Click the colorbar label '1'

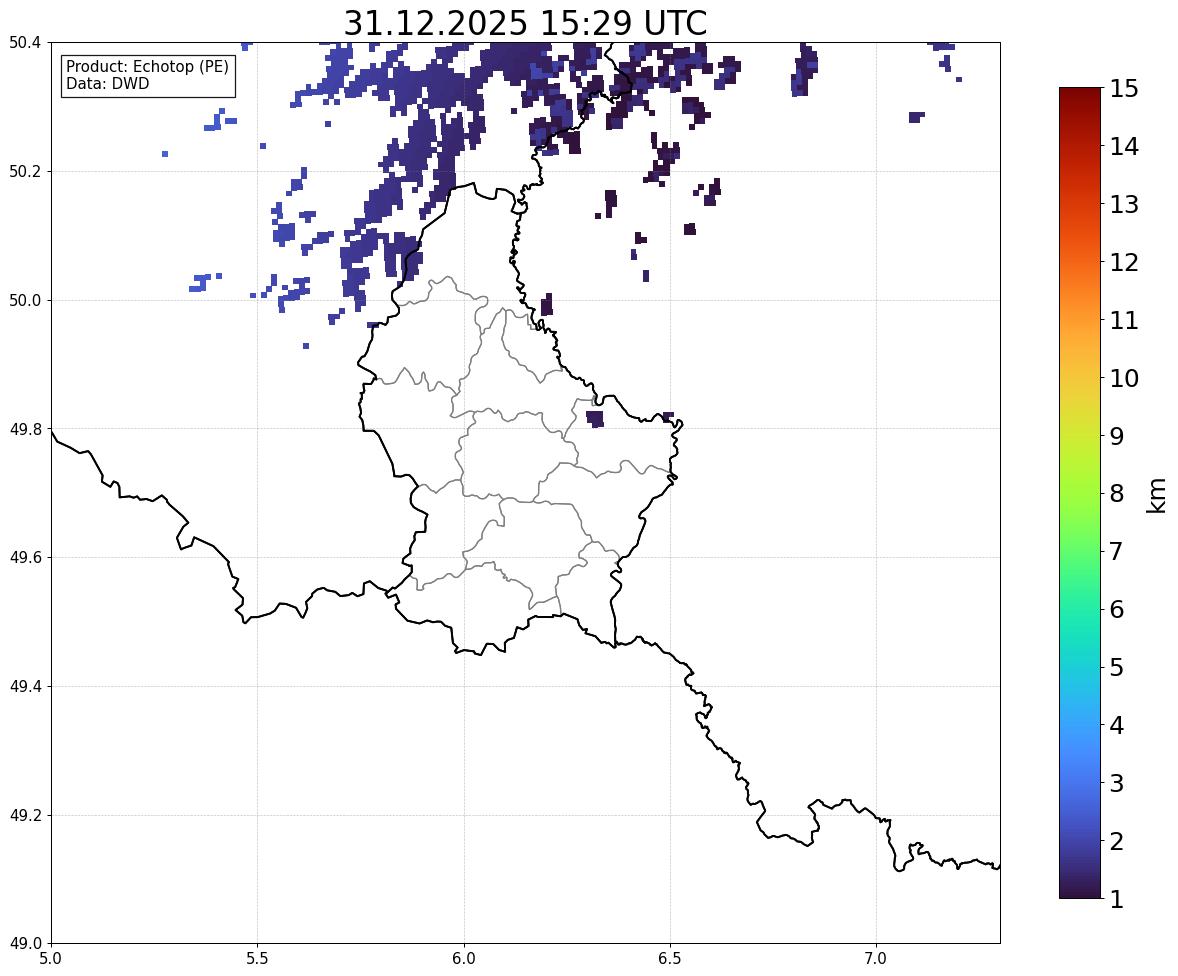coord(1117,899)
